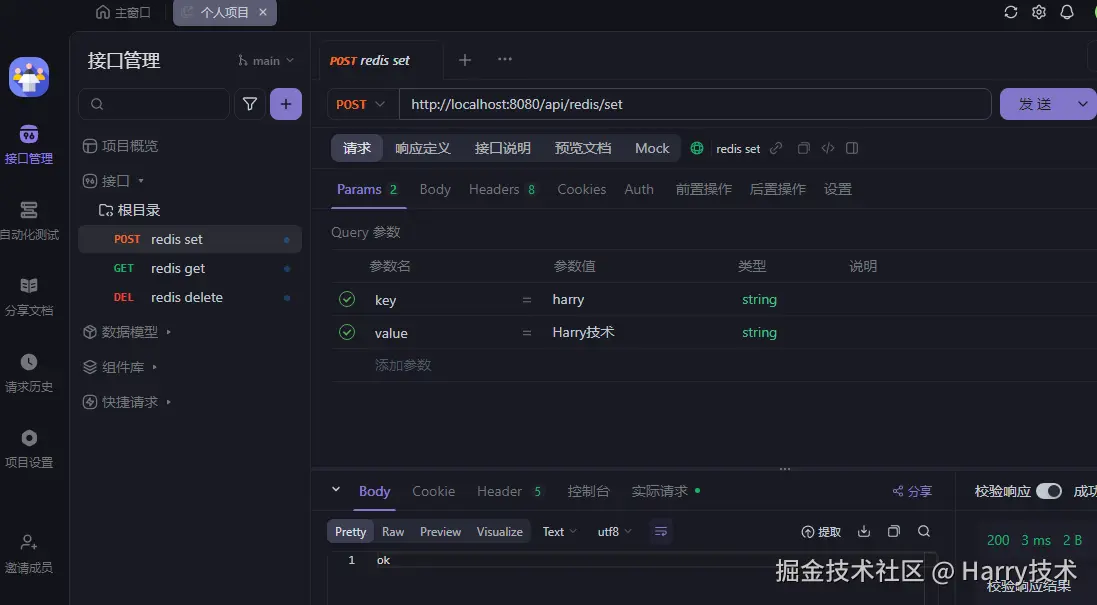
Task: Click the split layout icon
Action: click(x=851, y=148)
